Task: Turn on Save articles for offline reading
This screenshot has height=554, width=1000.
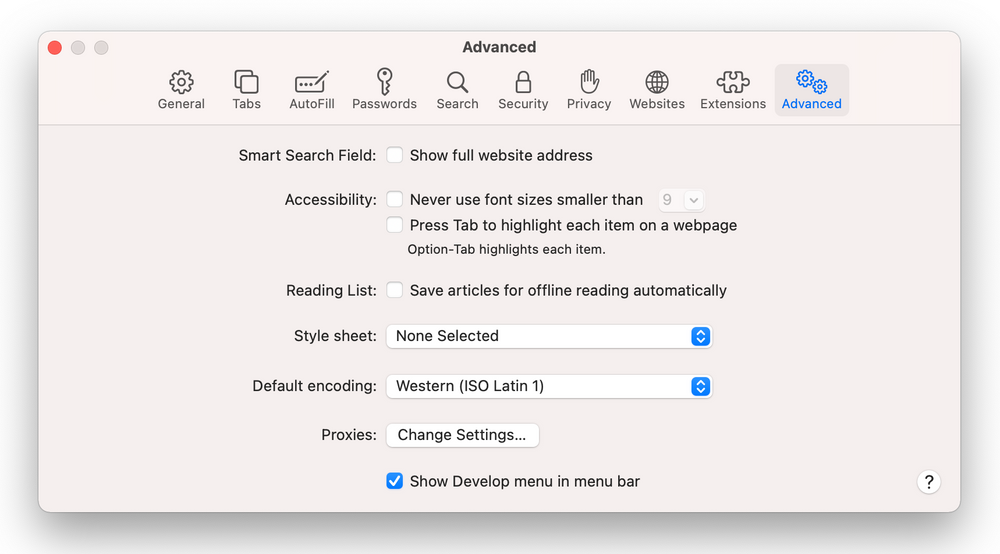Action: pos(395,290)
